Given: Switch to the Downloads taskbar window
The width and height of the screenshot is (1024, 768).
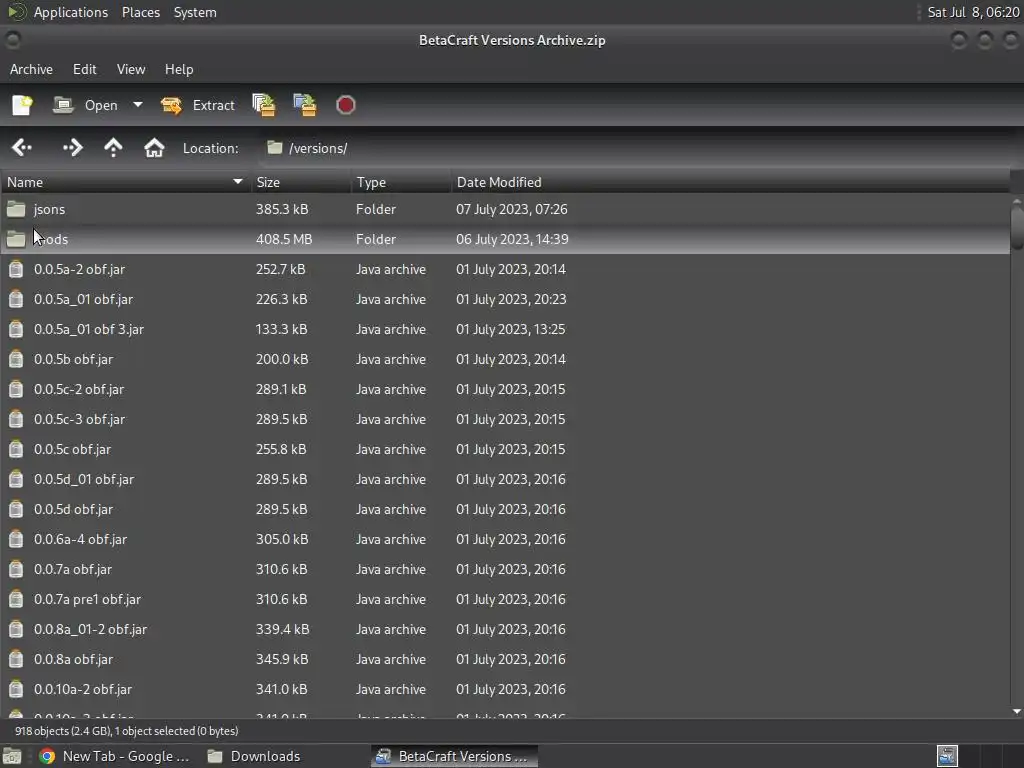Looking at the screenshot, I should [253, 756].
